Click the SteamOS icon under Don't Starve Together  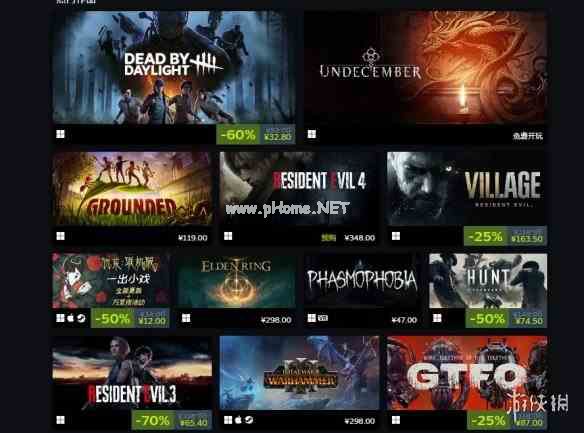[x=81, y=318]
